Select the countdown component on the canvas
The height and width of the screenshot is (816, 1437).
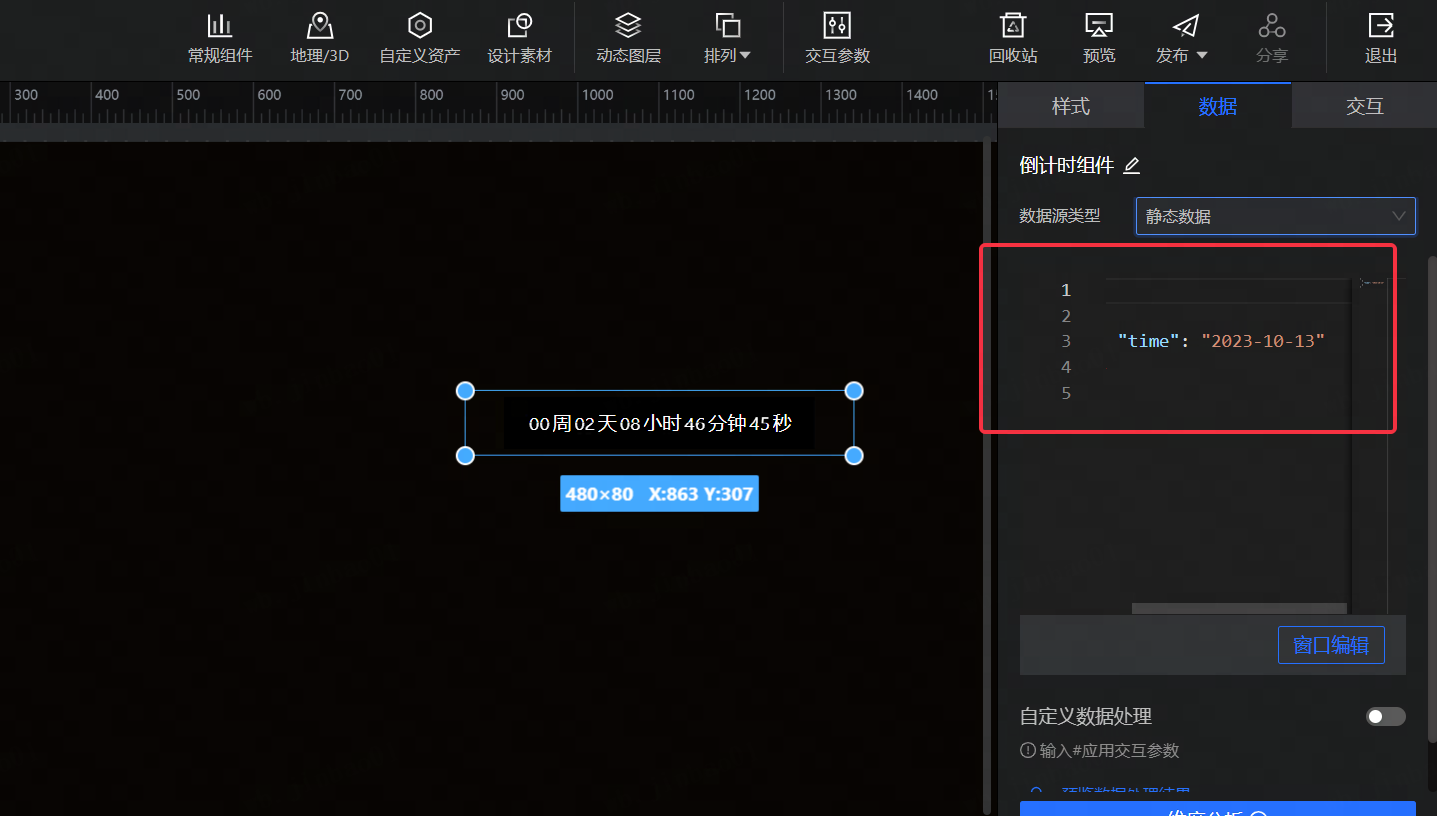click(659, 423)
